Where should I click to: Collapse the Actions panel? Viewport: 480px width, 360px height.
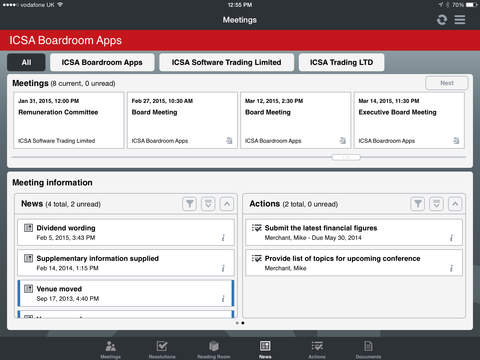(x=455, y=204)
